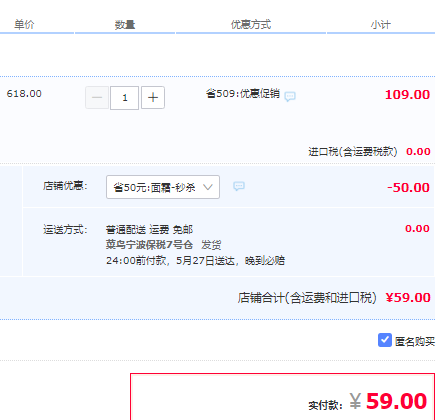
Task: Toggle the 匿名购买 checkbox
Action: click(385, 340)
